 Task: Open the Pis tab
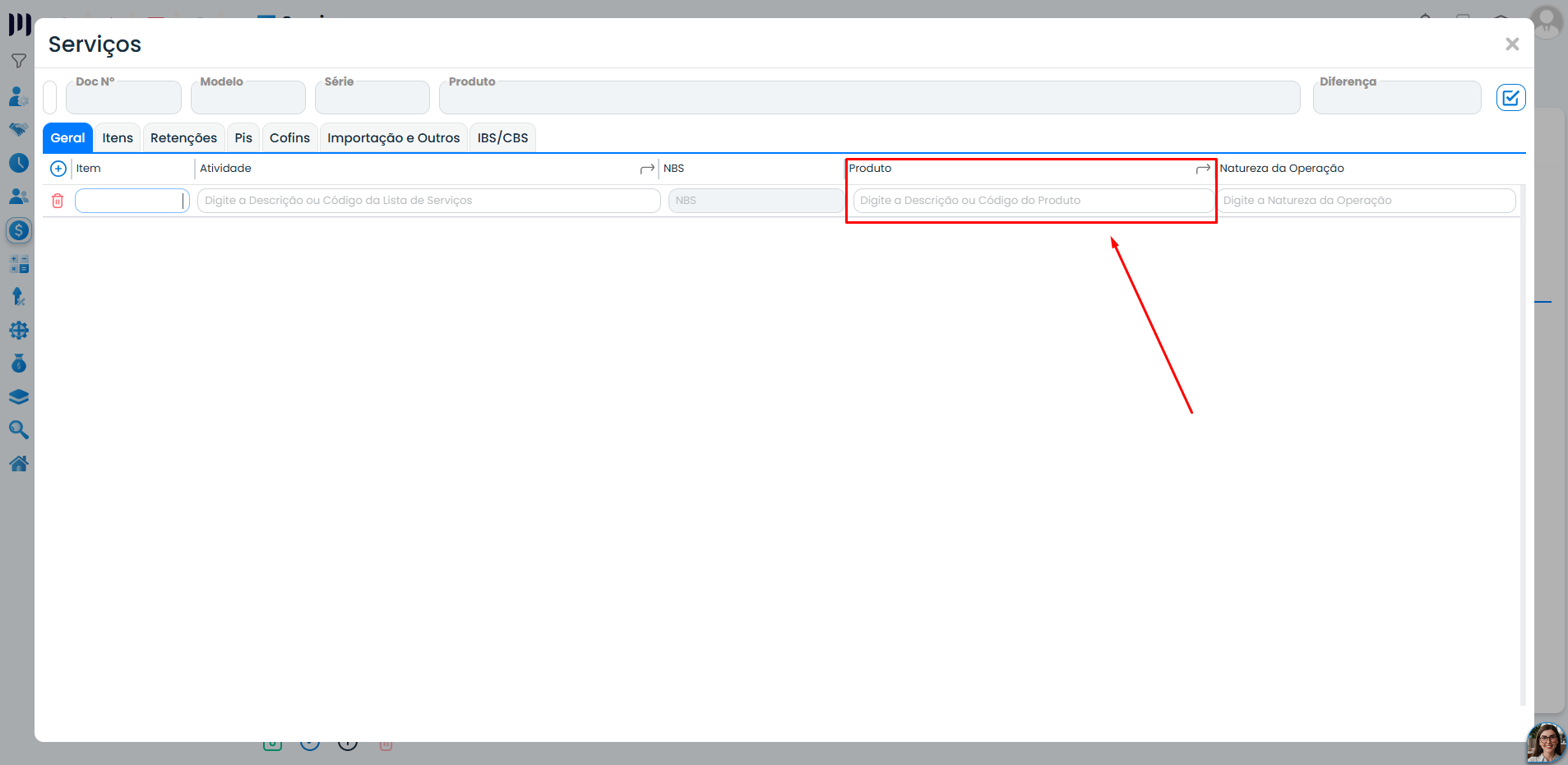point(243,138)
